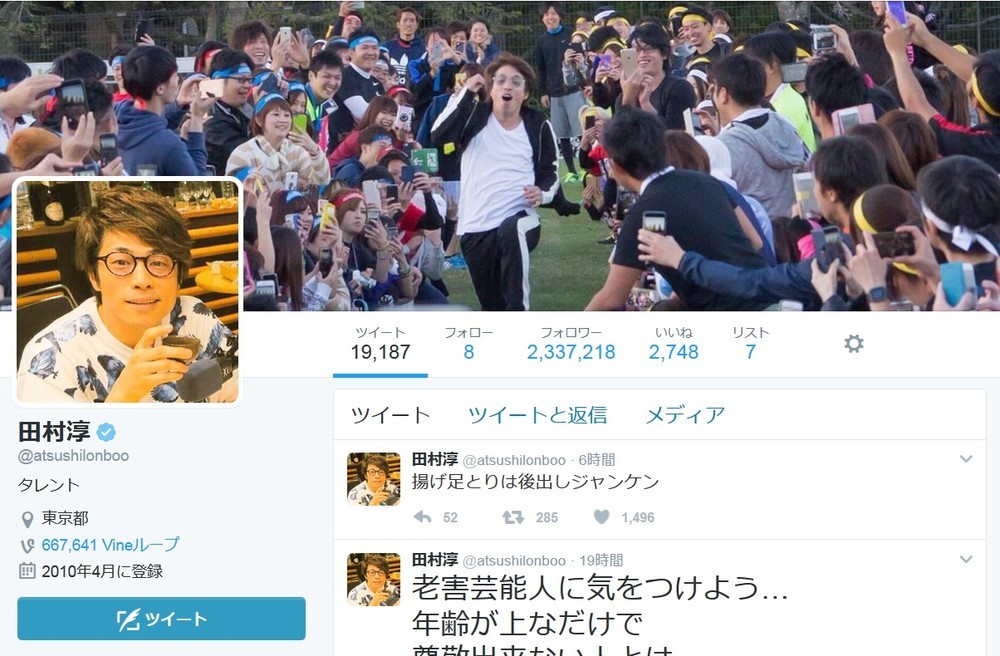The height and width of the screenshot is (656, 1000).
Task: Select the ツイート timeline tab
Action: [x=391, y=415]
